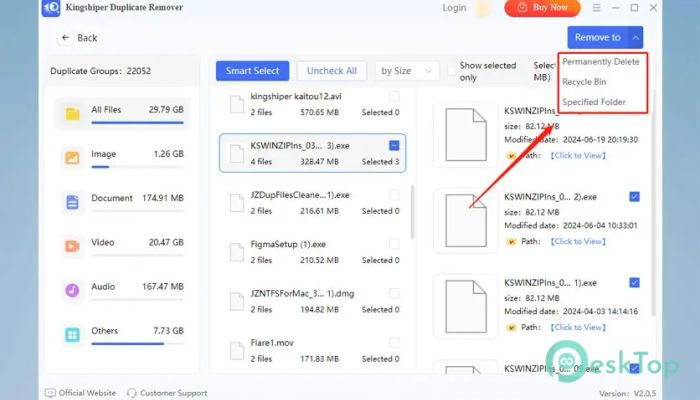Click thumbnail of KSWINZIPIns_0... 1).exe
This screenshot has width=700, height=400.
click(x=466, y=307)
